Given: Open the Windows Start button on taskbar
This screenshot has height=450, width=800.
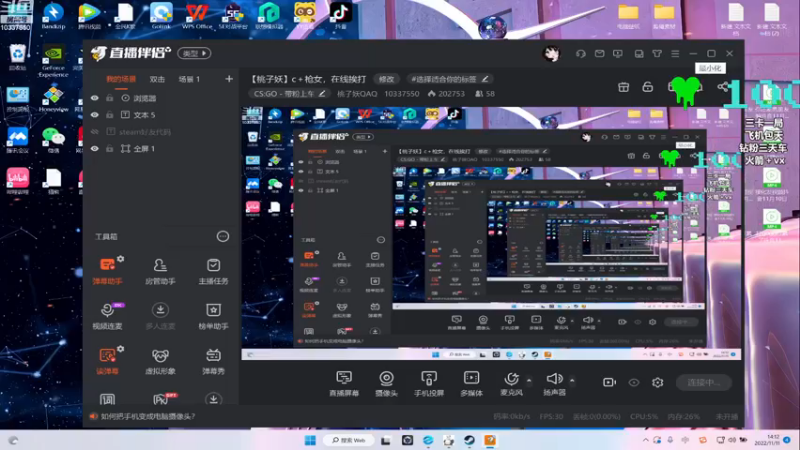Looking at the screenshot, I should [x=310, y=440].
